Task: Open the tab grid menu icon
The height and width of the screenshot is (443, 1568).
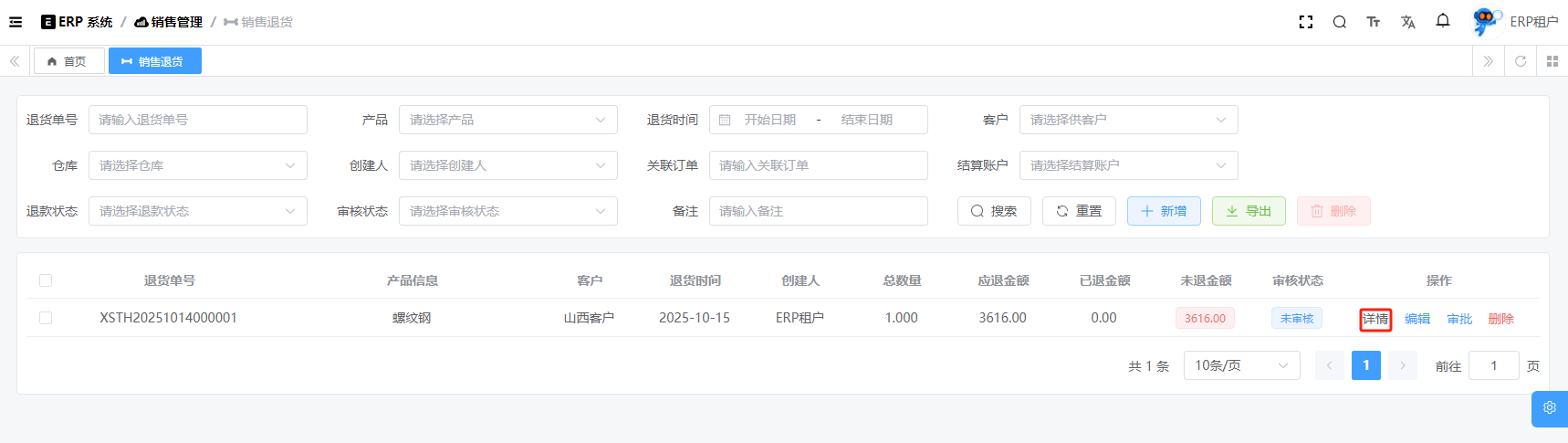Action: tap(1552, 61)
